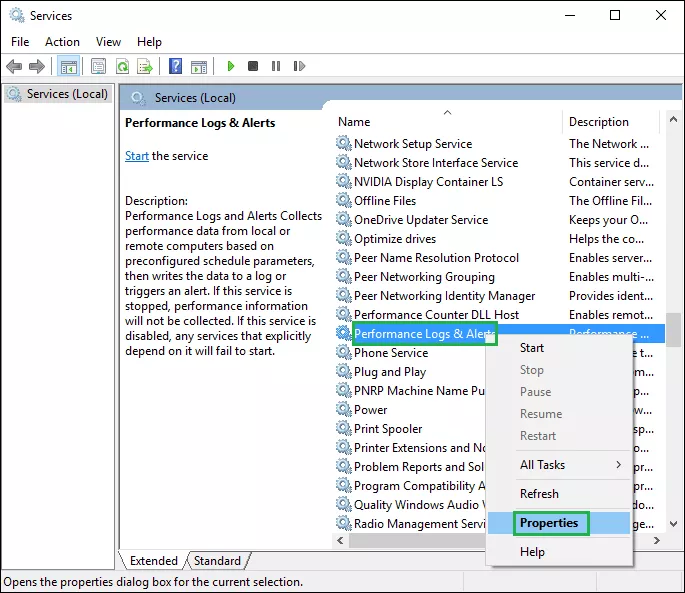Expand the All Tasks submenu
Viewport: 685px width, 593px height.
pos(559,465)
